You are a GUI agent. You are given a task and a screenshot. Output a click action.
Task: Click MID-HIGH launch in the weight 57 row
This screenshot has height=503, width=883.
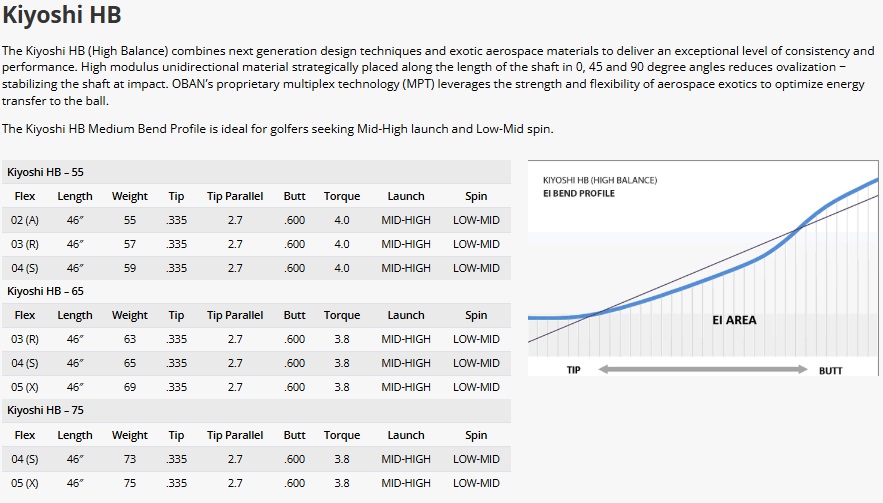406,244
